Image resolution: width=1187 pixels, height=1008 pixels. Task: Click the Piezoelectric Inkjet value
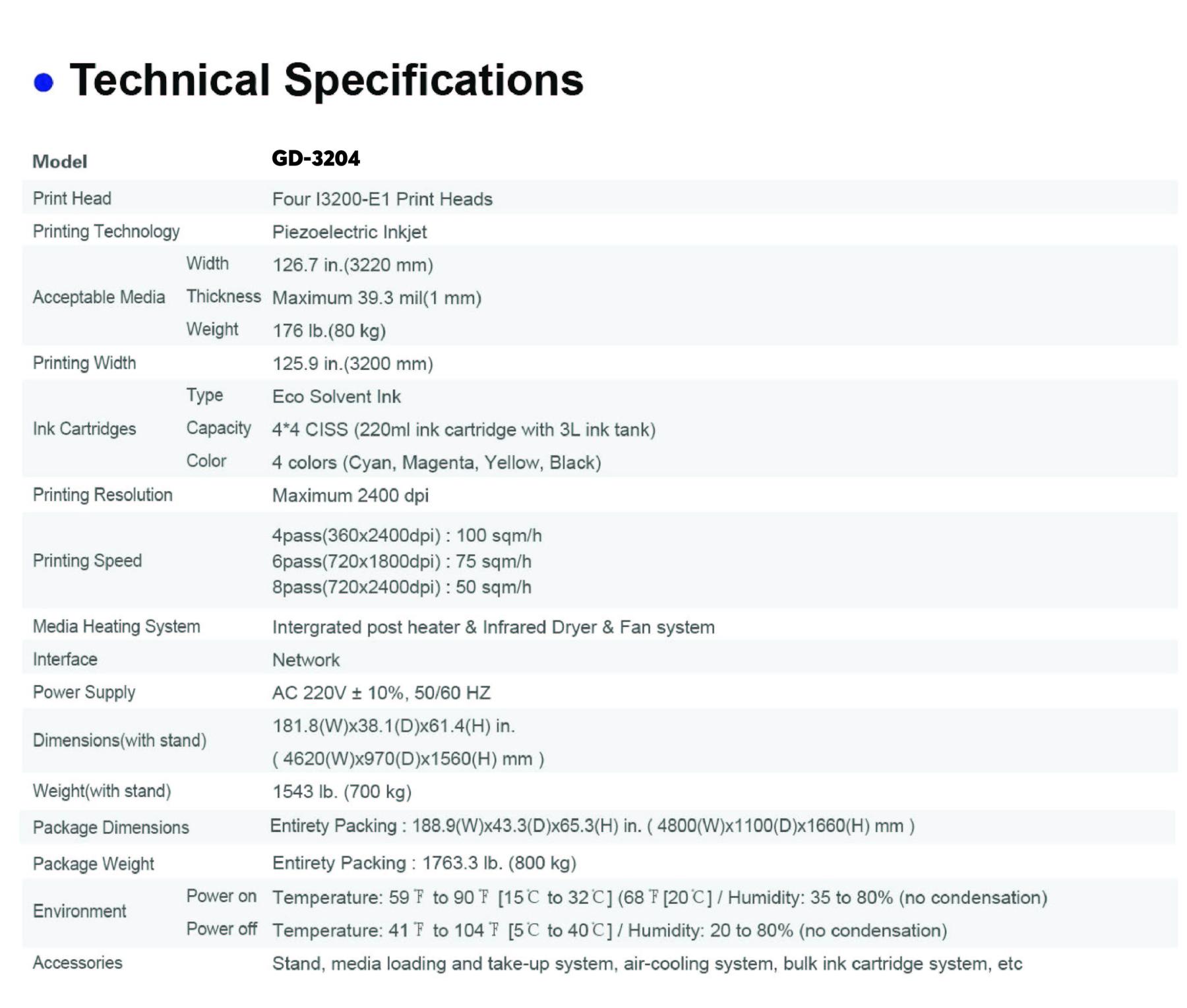[349, 232]
